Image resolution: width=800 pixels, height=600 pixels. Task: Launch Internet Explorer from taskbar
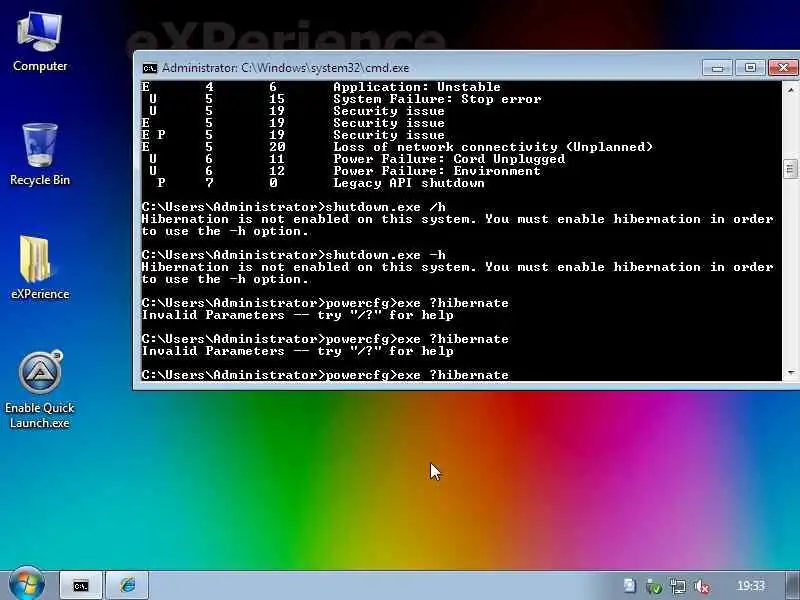[x=128, y=586]
